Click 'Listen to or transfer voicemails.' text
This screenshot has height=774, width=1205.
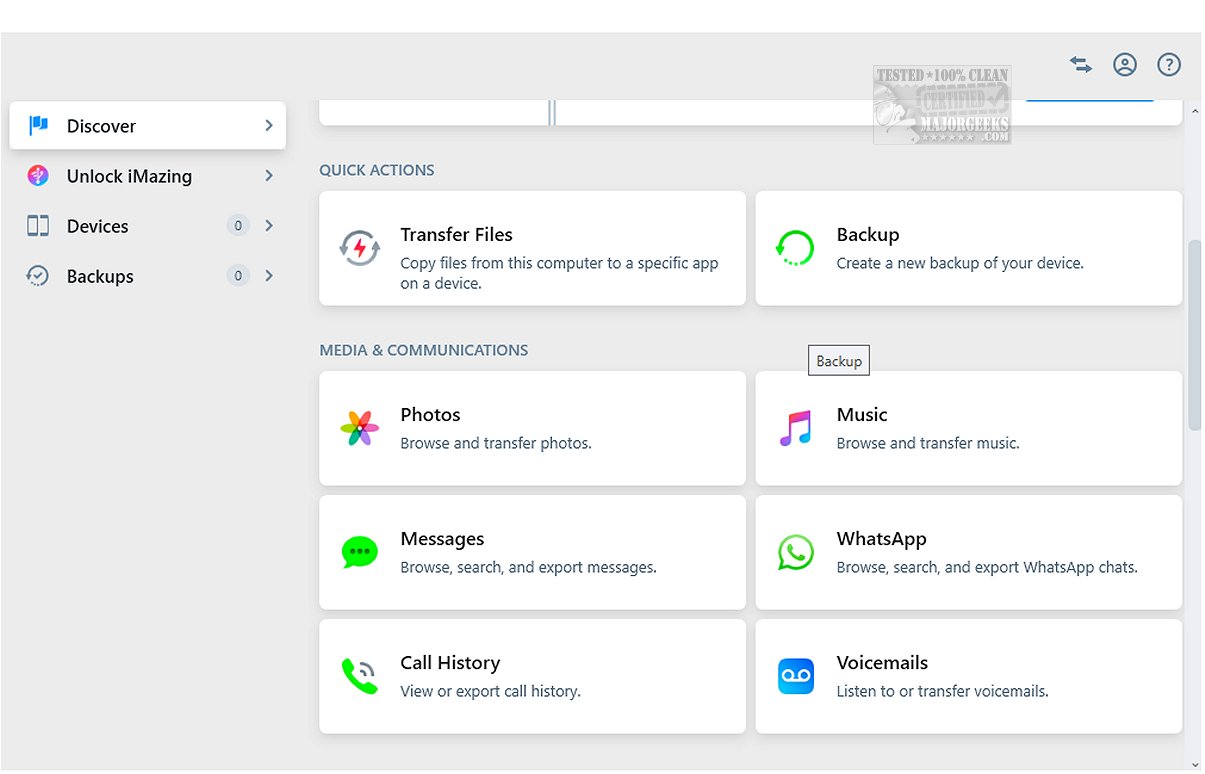[942, 692]
